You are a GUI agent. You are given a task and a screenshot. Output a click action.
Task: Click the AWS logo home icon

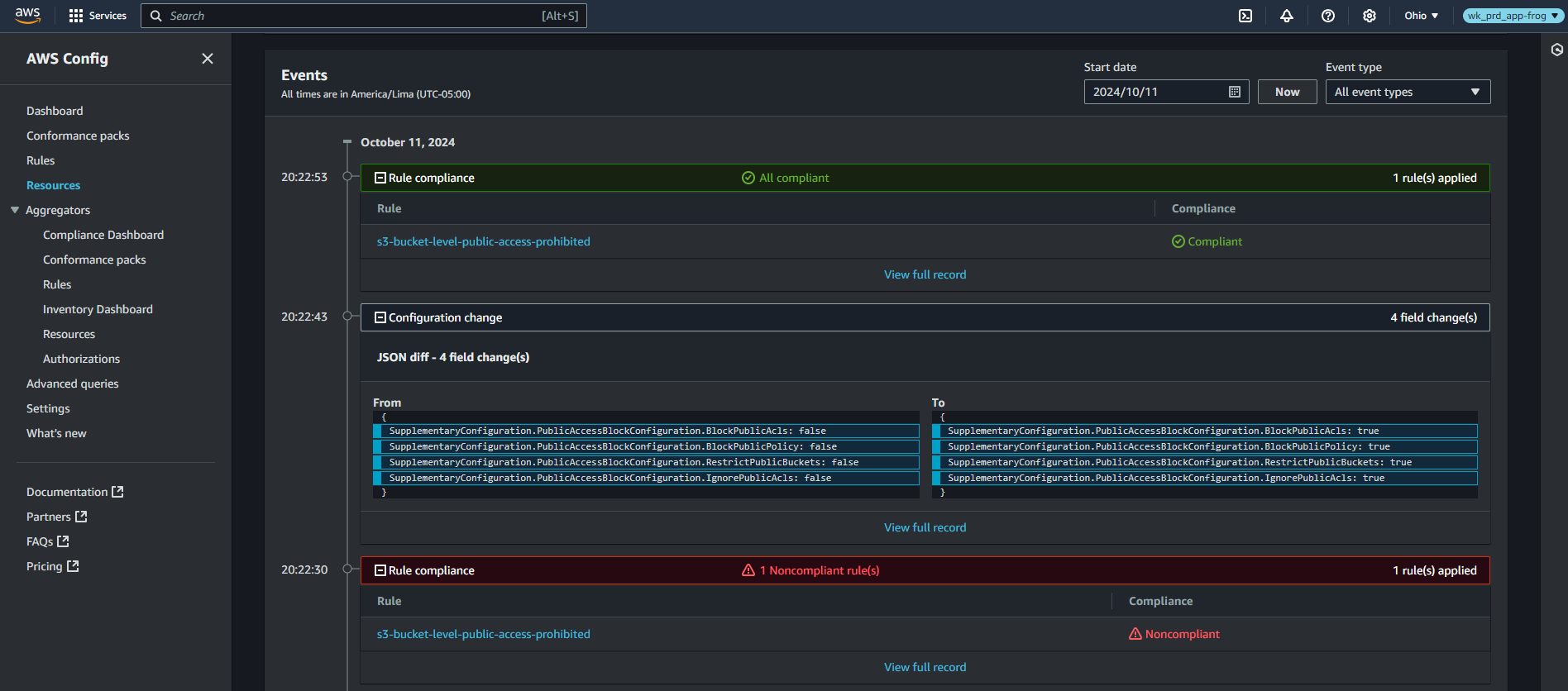point(27,16)
